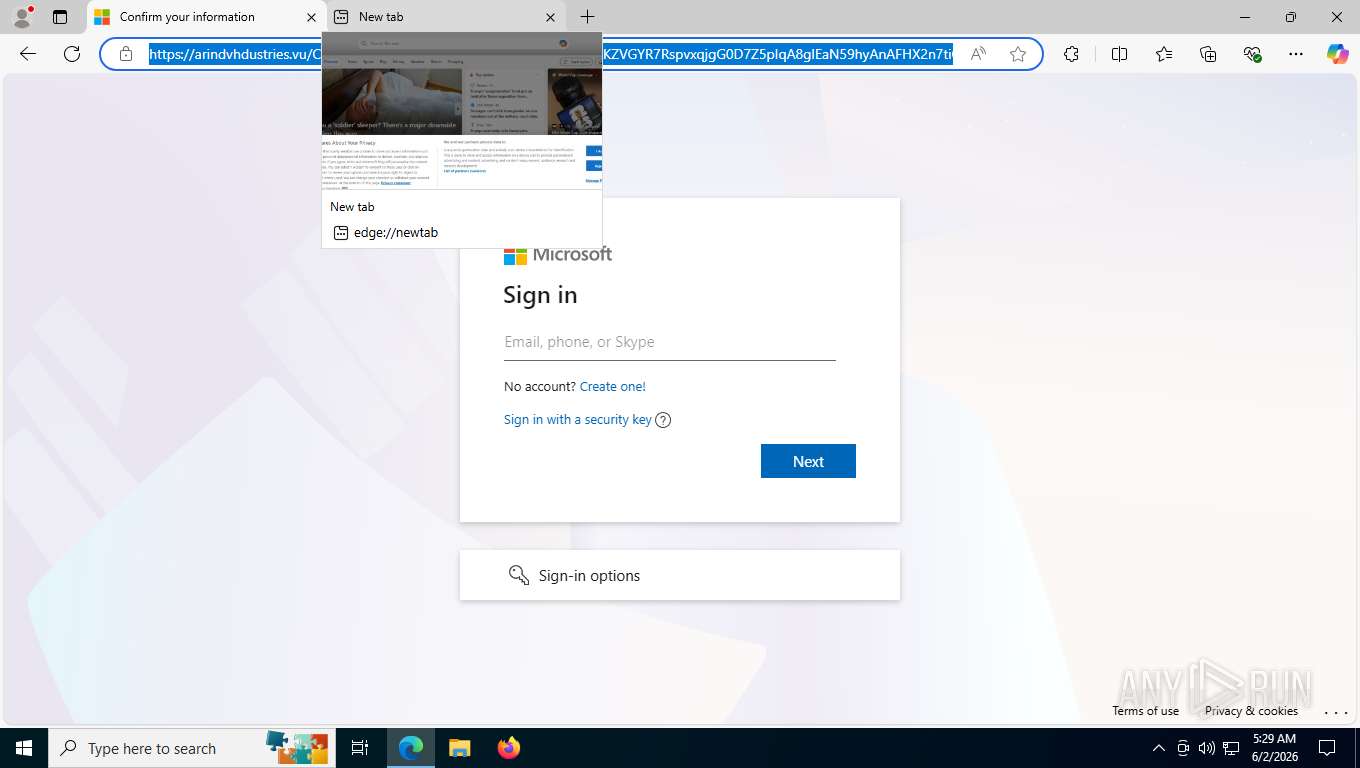This screenshot has height=768, width=1360.
Task: Open Browser essentials
Action: pyautogui.click(x=1252, y=54)
